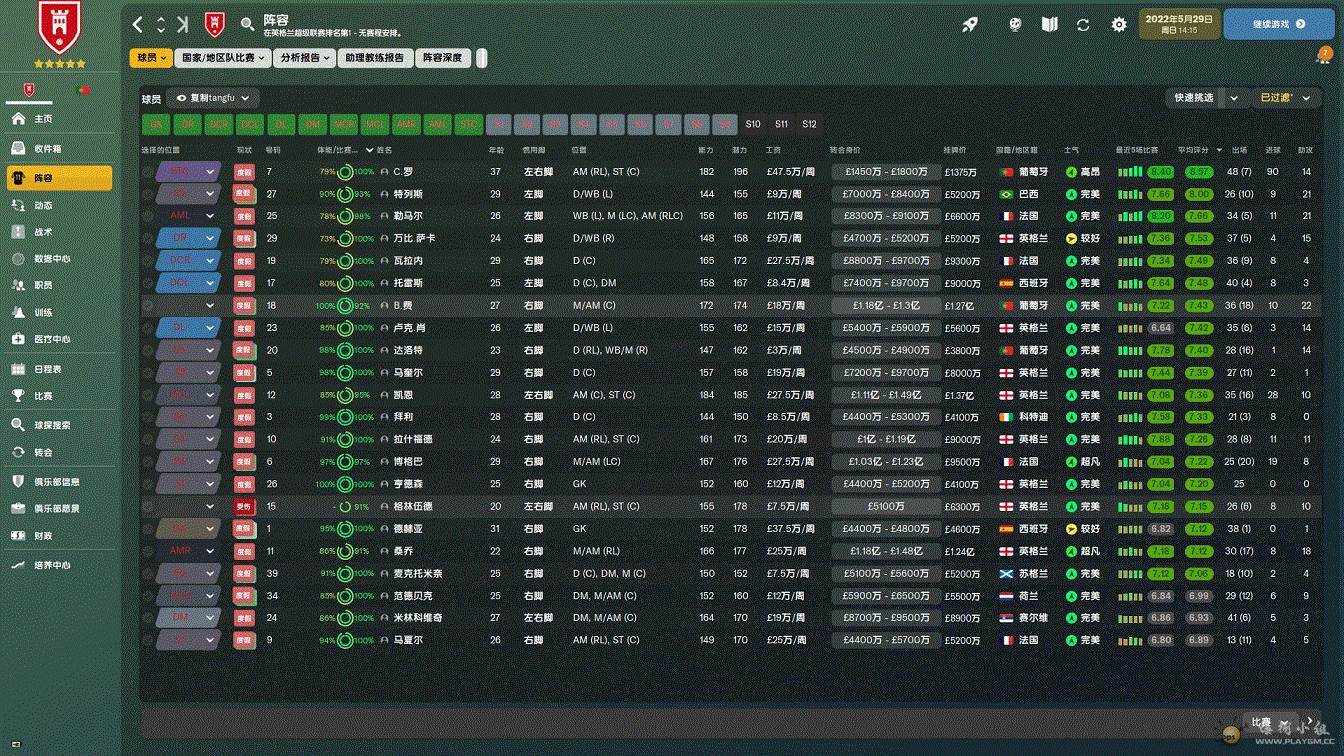This screenshot has height=756, width=1344.
Task: Tick the selection circle for C.罗
Action: (148, 172)
